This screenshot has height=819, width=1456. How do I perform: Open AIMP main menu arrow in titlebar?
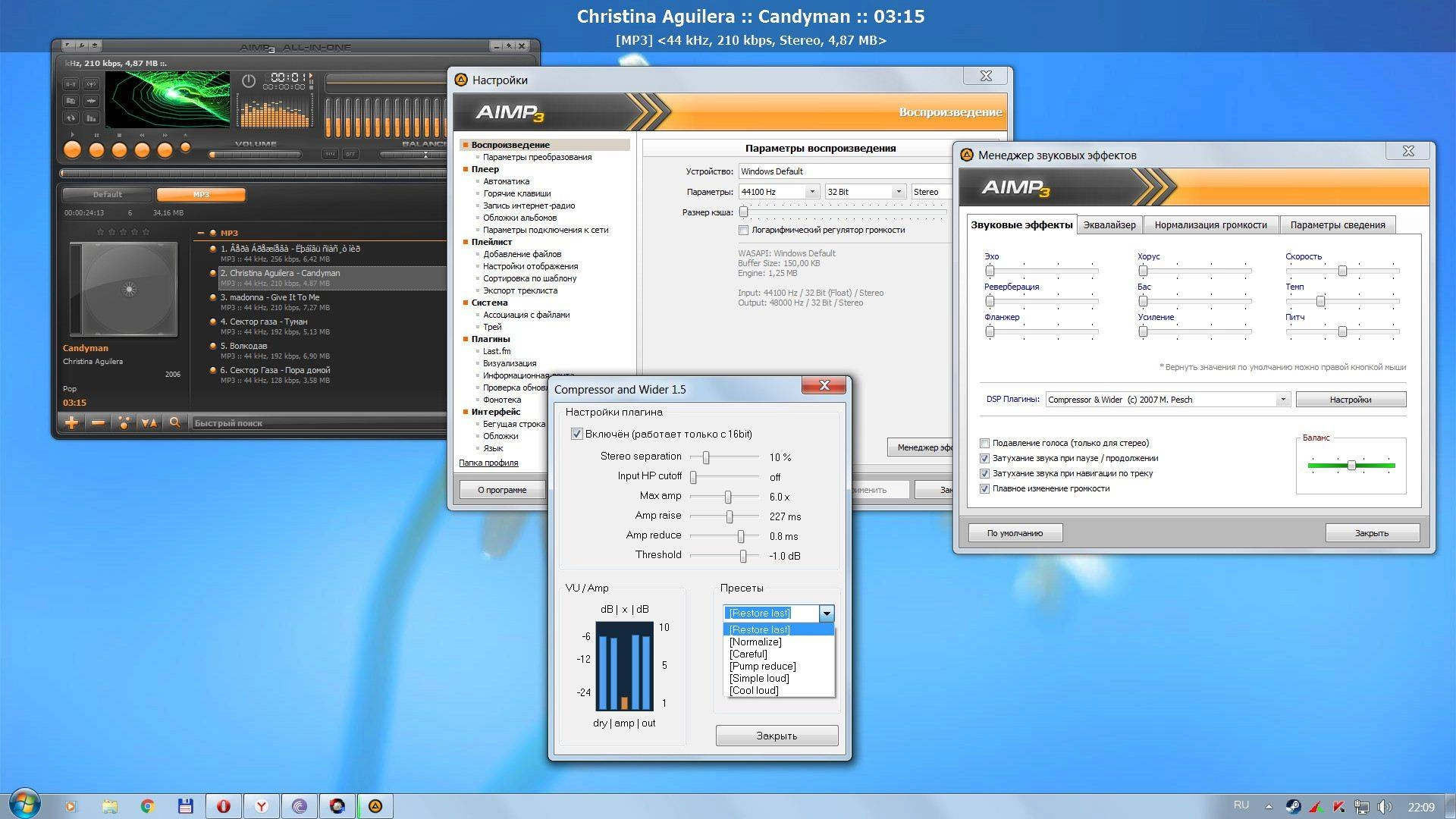[x=69, y=46]
